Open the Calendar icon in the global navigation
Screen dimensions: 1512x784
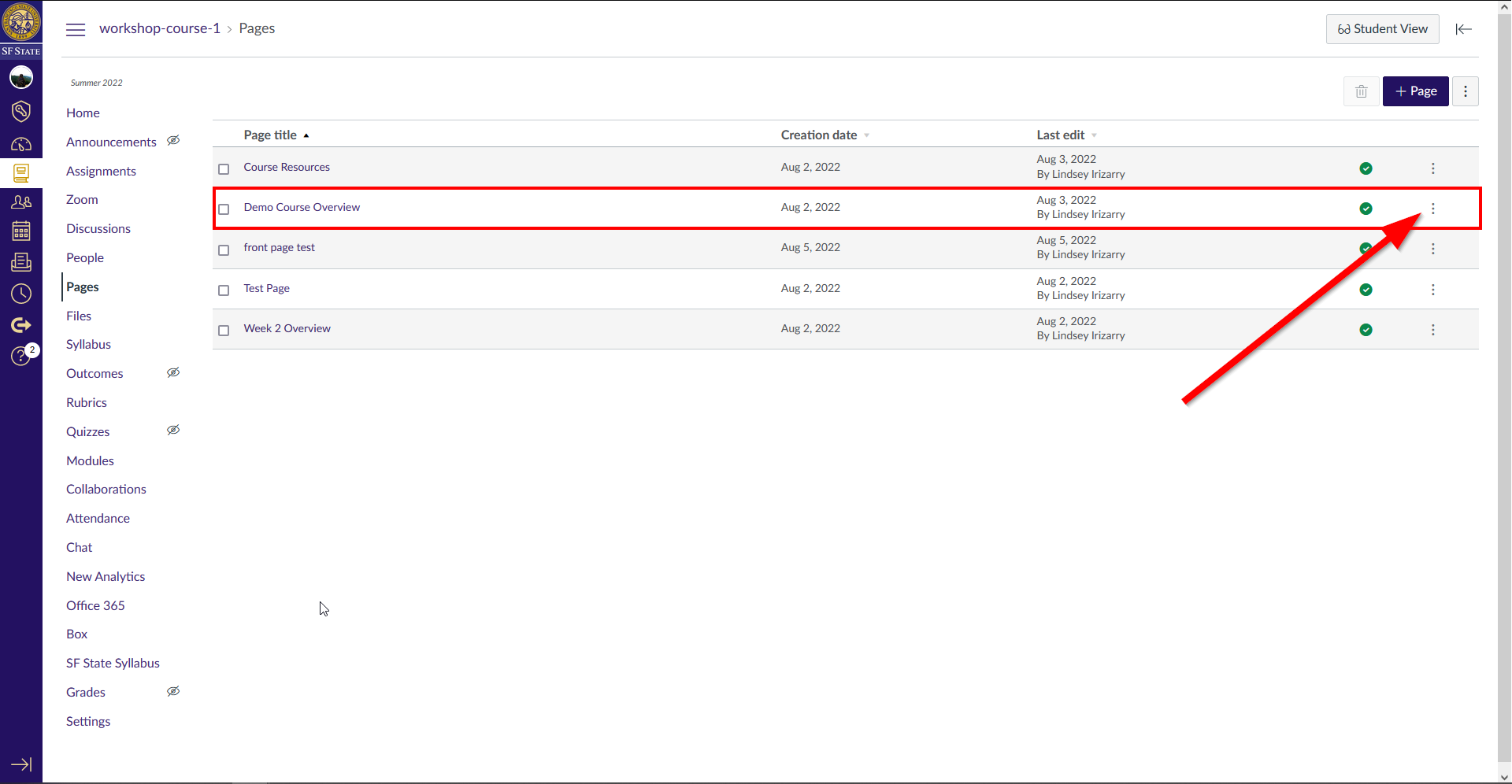(x=21, y=231)
